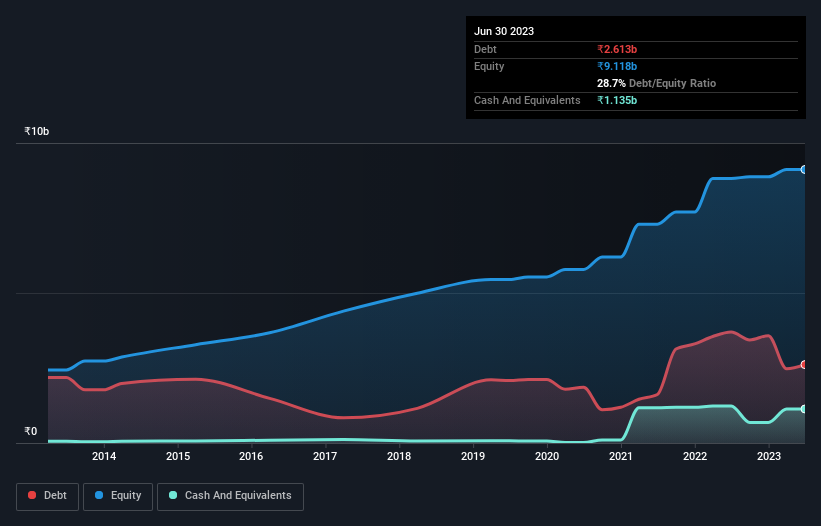The image size is (821, 526).
Task: Select the 2023 x-axis label
Action: tap(769, 456)
